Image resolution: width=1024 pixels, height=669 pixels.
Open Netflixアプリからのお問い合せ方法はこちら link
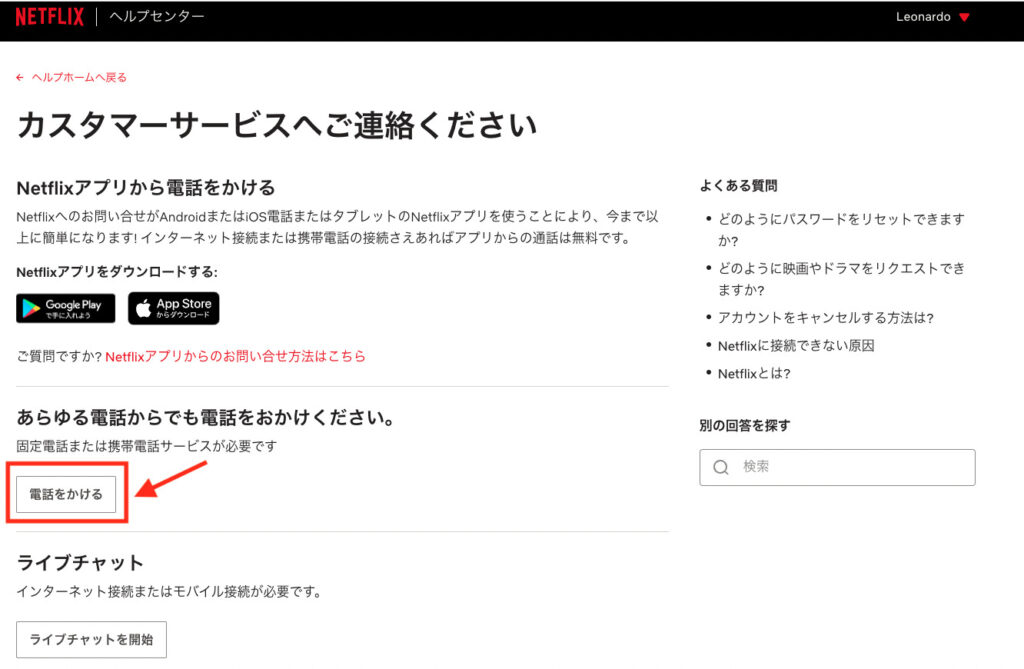click(235, 357)
